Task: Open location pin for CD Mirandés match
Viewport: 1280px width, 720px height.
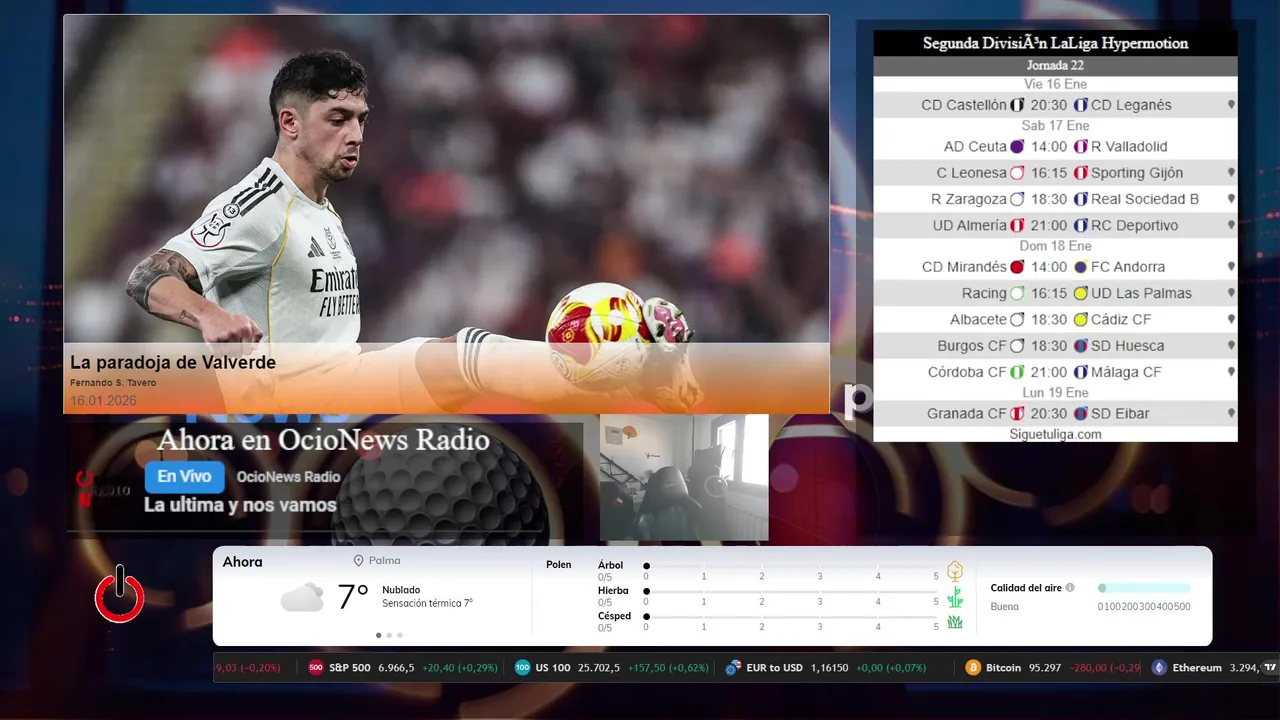Action: [1231, 267]
